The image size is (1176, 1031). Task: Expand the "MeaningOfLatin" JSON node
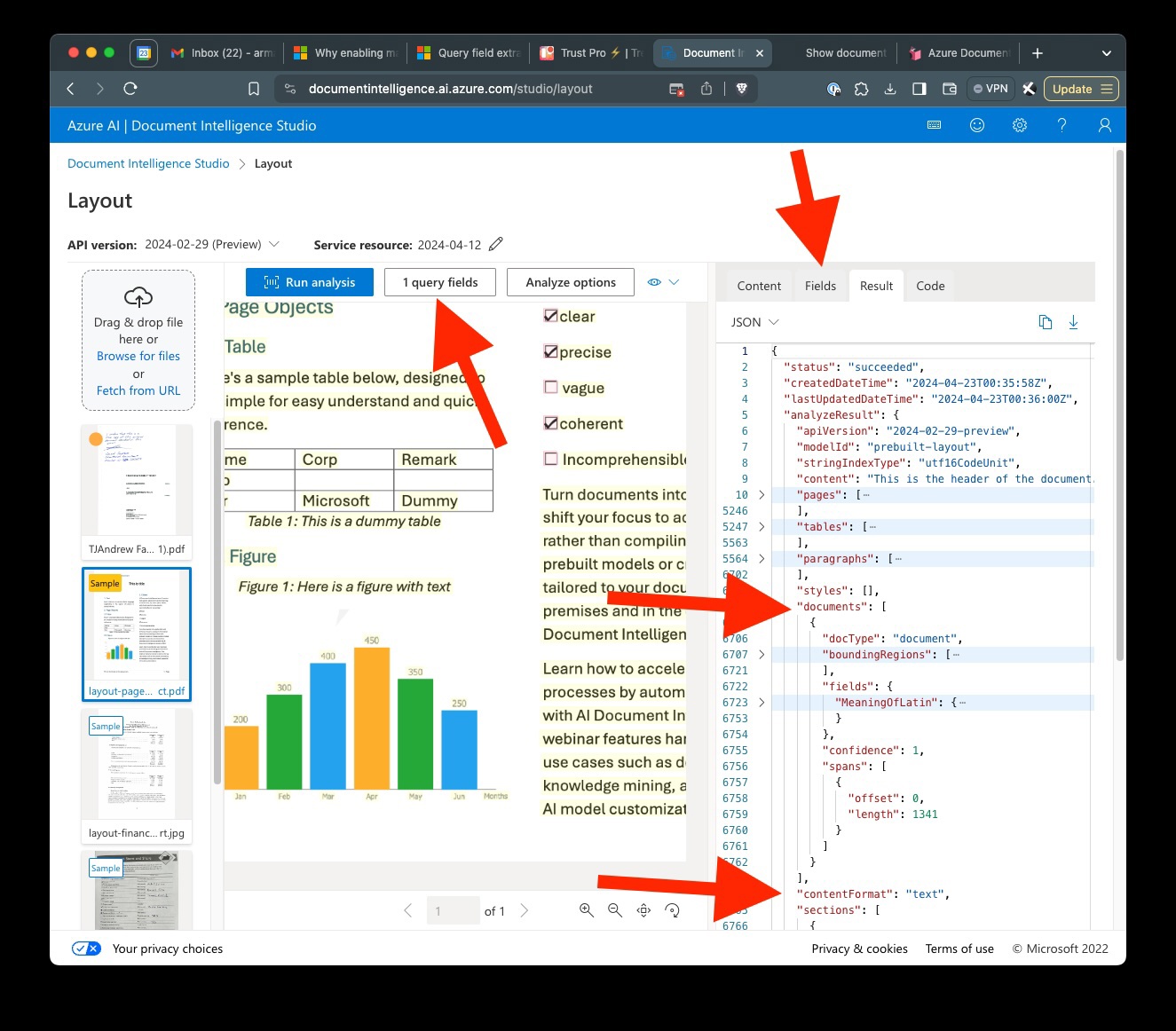click(762, 703)
